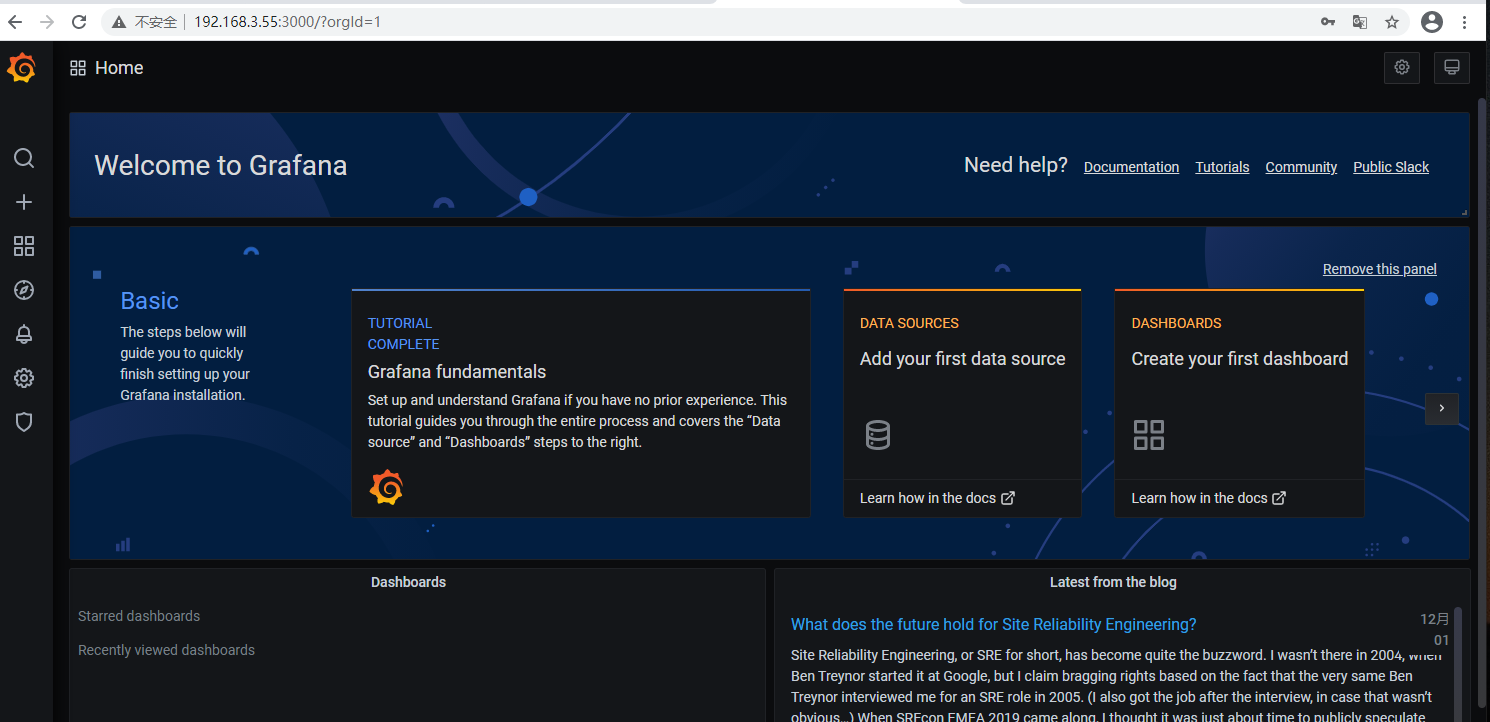Click the translate page icon
Screen dimensions: 1490x722
click(x=1360, y=22)
